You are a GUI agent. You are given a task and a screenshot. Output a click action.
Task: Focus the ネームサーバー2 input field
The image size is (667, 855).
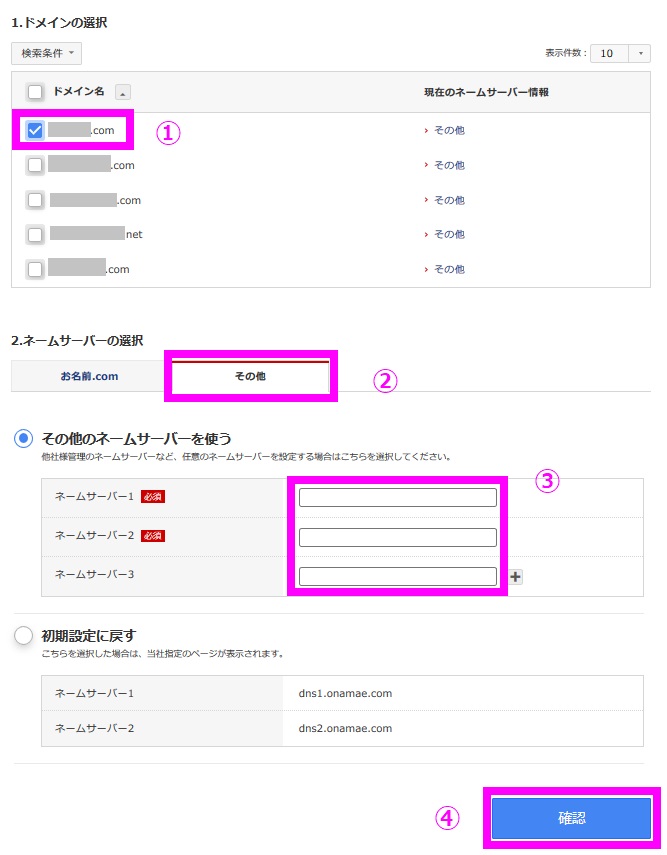(398, 537)
